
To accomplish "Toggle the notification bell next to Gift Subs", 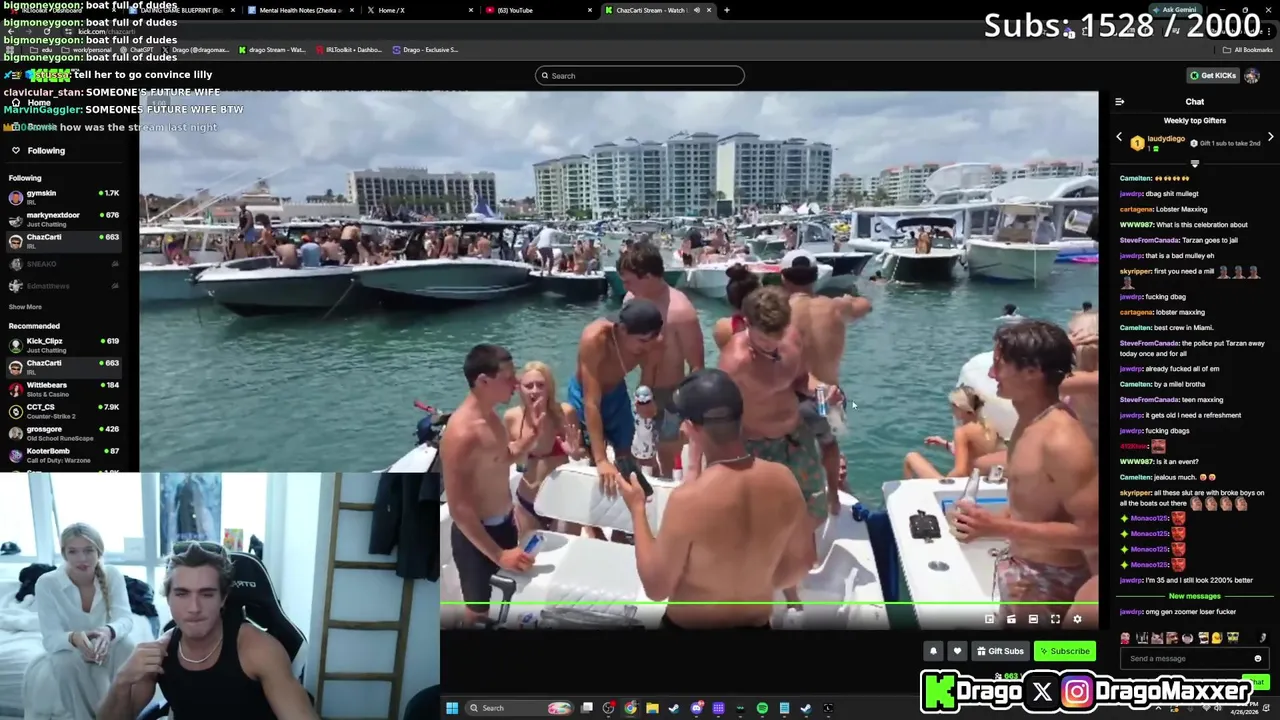I will point(933,651).
